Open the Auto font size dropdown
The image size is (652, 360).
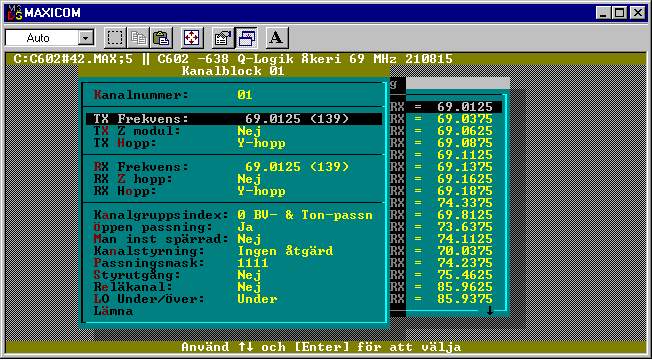tap(86, 38)
